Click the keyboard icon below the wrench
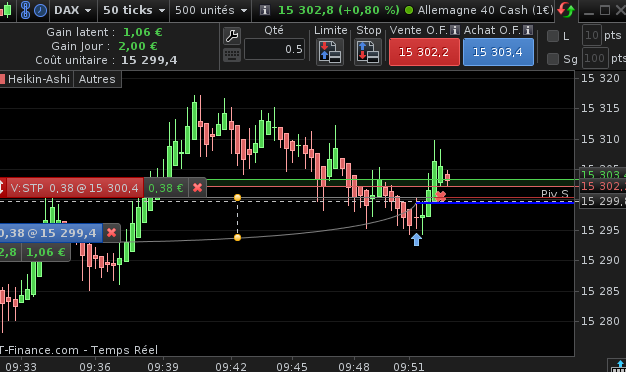 tap(232, 55)
